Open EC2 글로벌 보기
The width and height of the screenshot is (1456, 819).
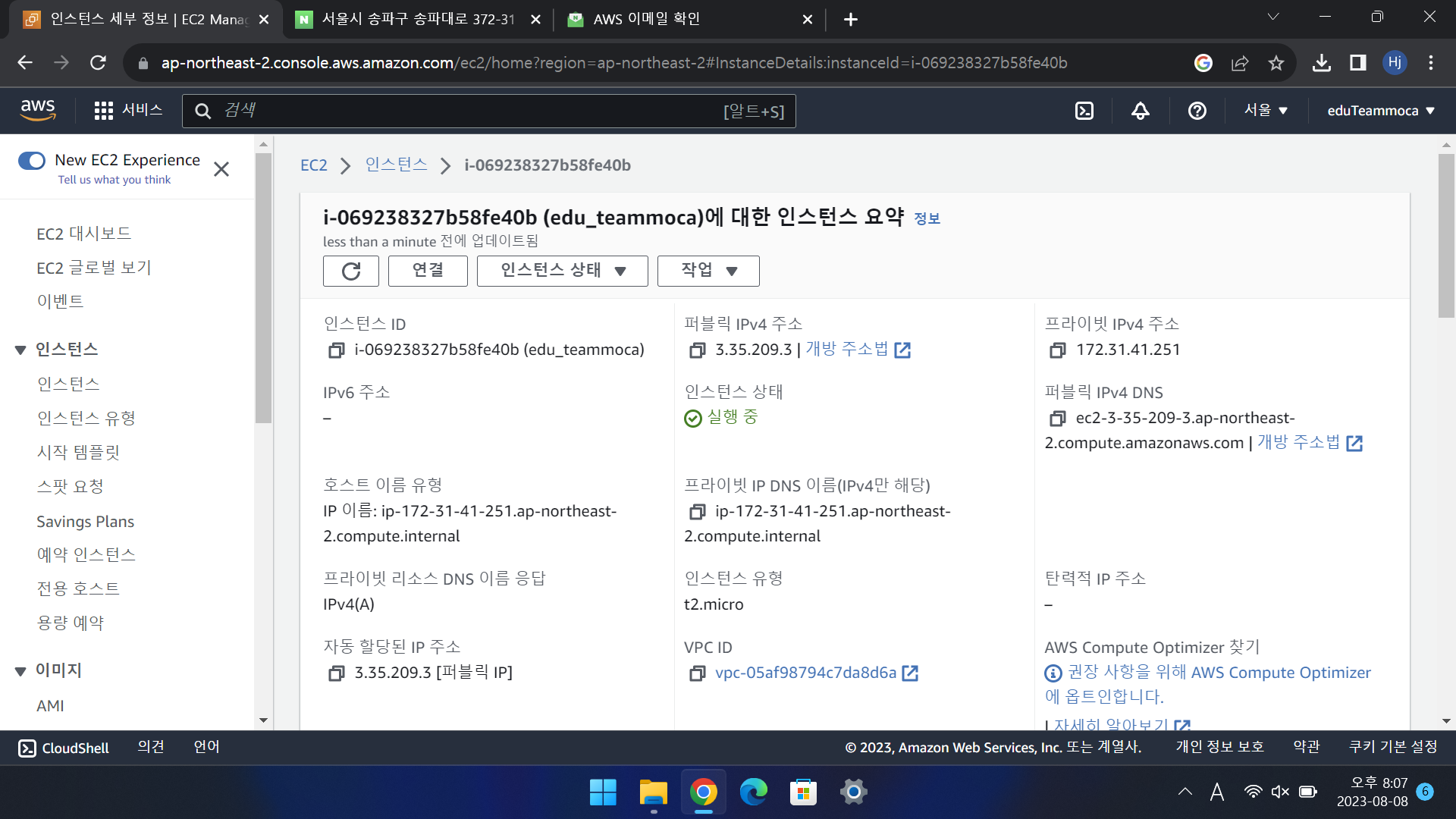(x=94, y=268)
